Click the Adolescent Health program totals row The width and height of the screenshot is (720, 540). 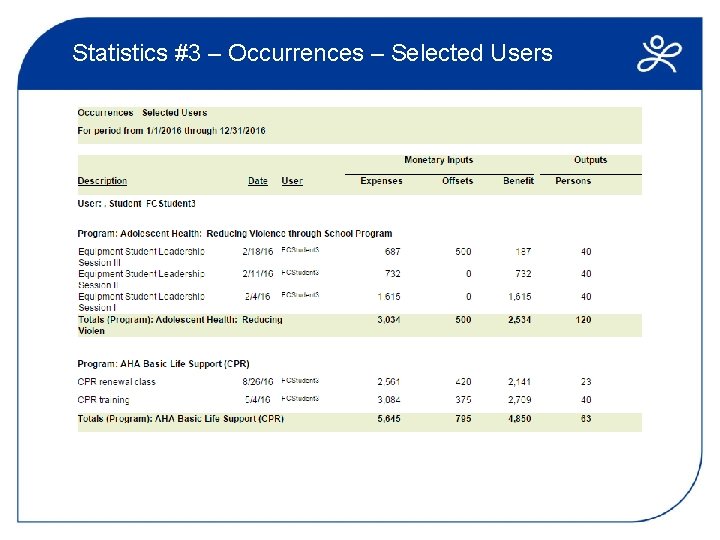coord(360,325)
